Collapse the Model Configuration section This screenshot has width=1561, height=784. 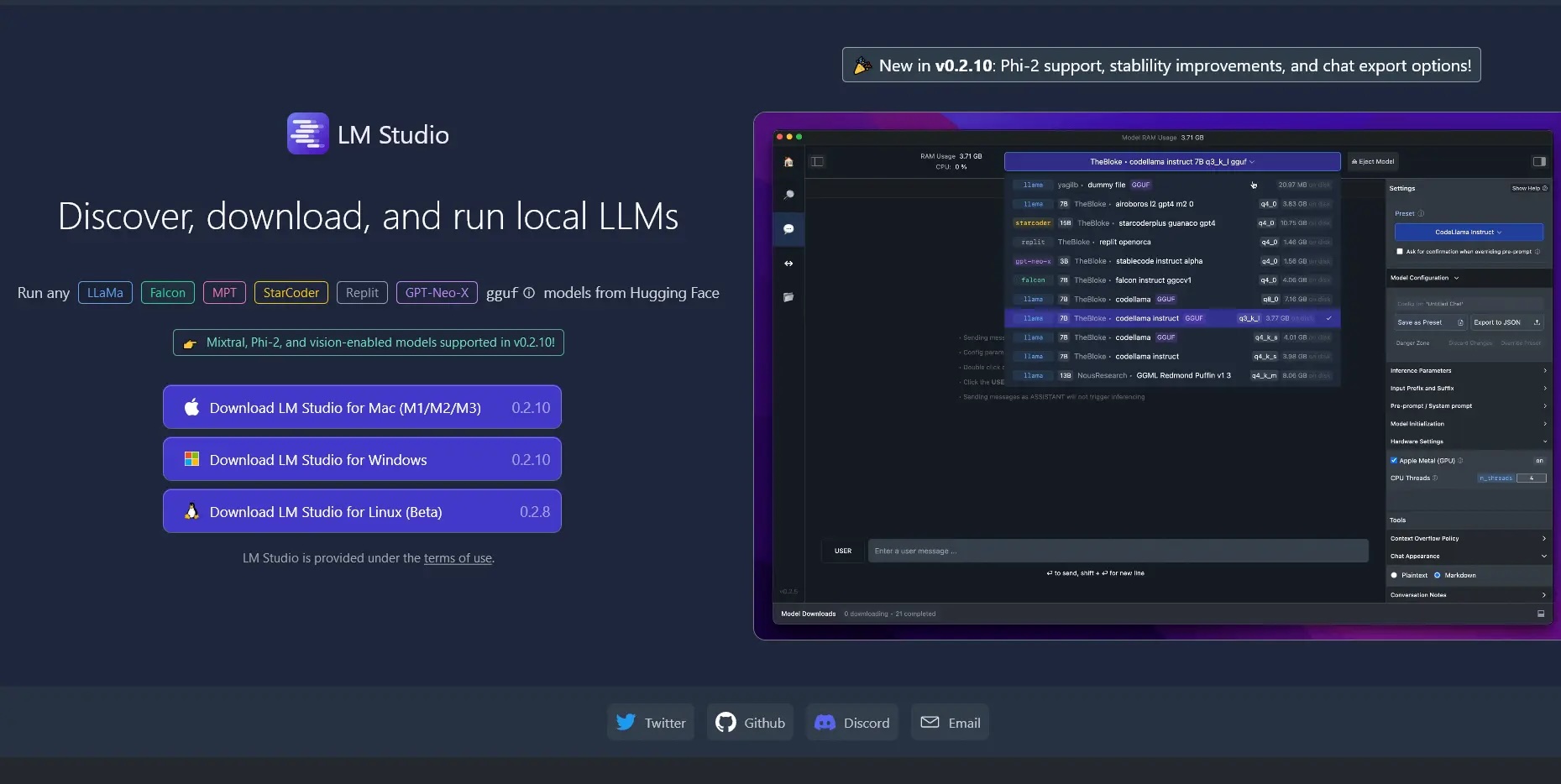1457,277
